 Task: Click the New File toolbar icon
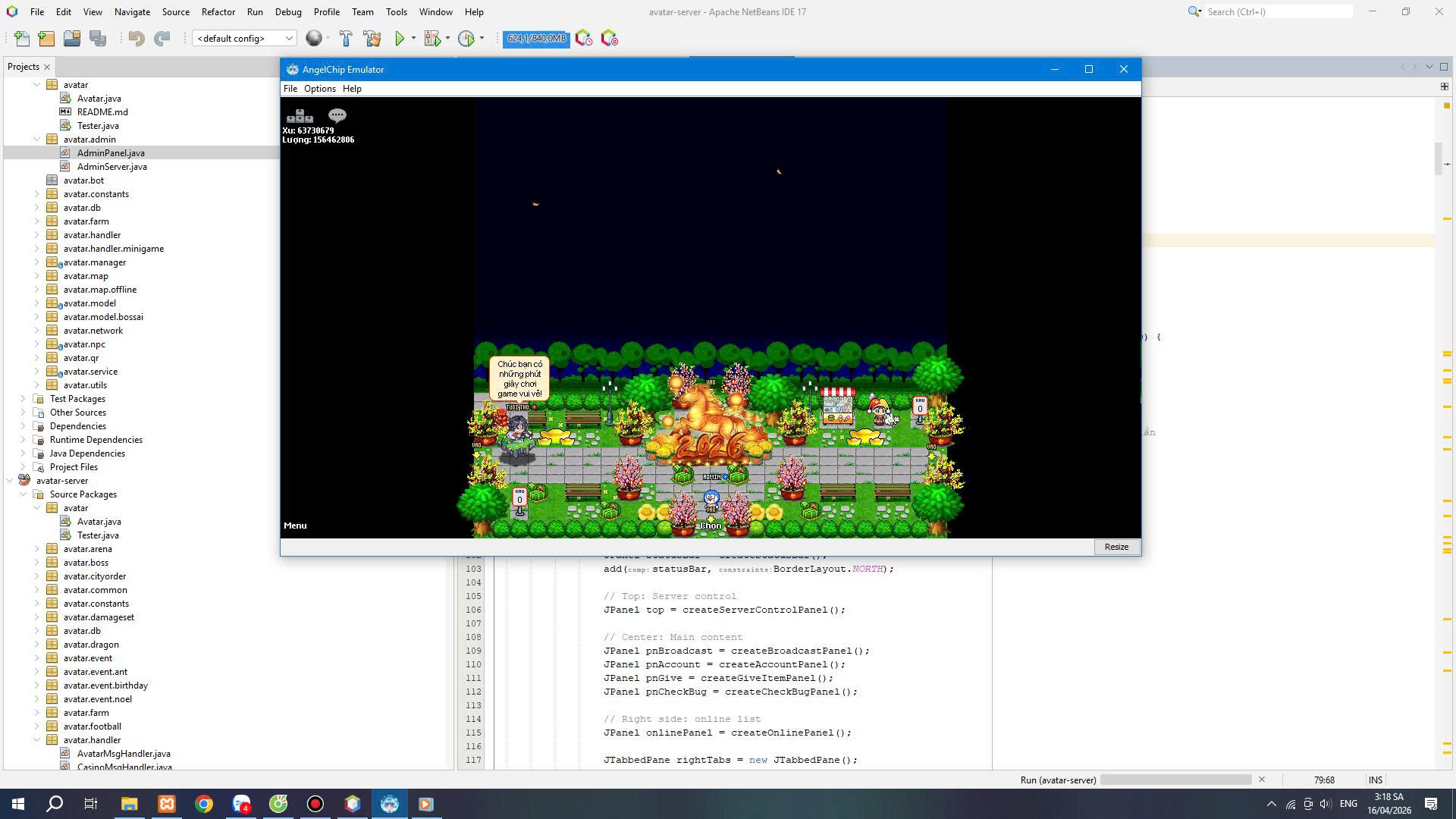point(22,39)
